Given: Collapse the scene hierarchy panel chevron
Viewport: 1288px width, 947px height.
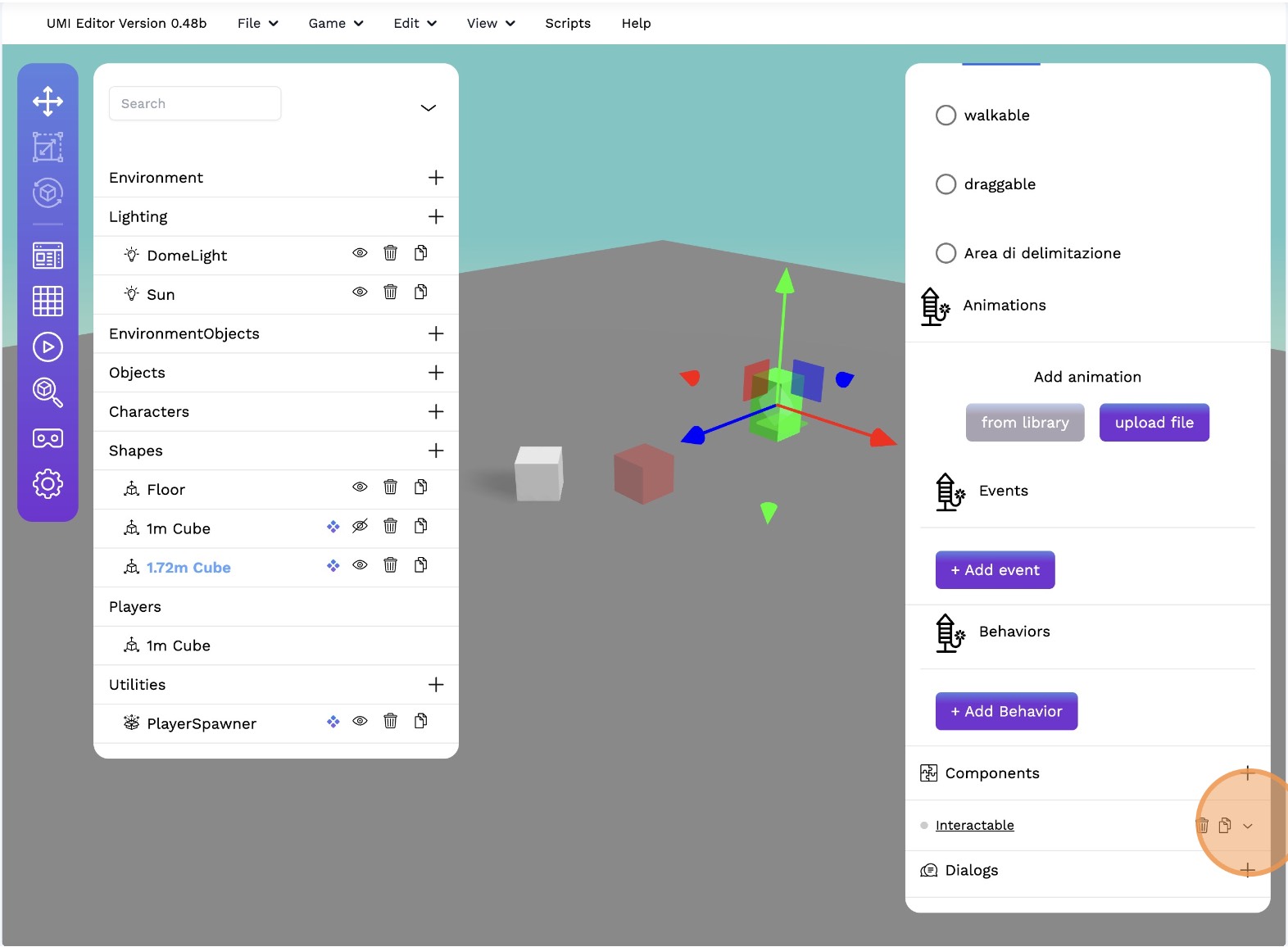Looking at the screenshot, I should click(428, 108).
